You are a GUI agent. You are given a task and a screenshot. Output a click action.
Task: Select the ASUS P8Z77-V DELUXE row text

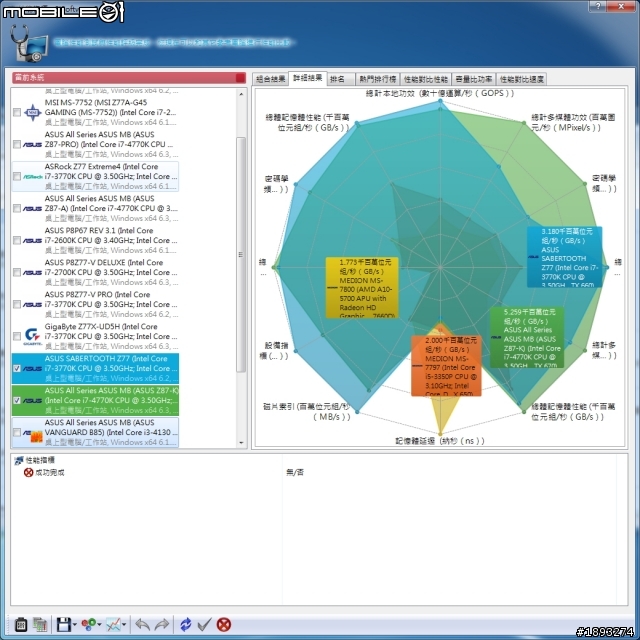point(111,272)
